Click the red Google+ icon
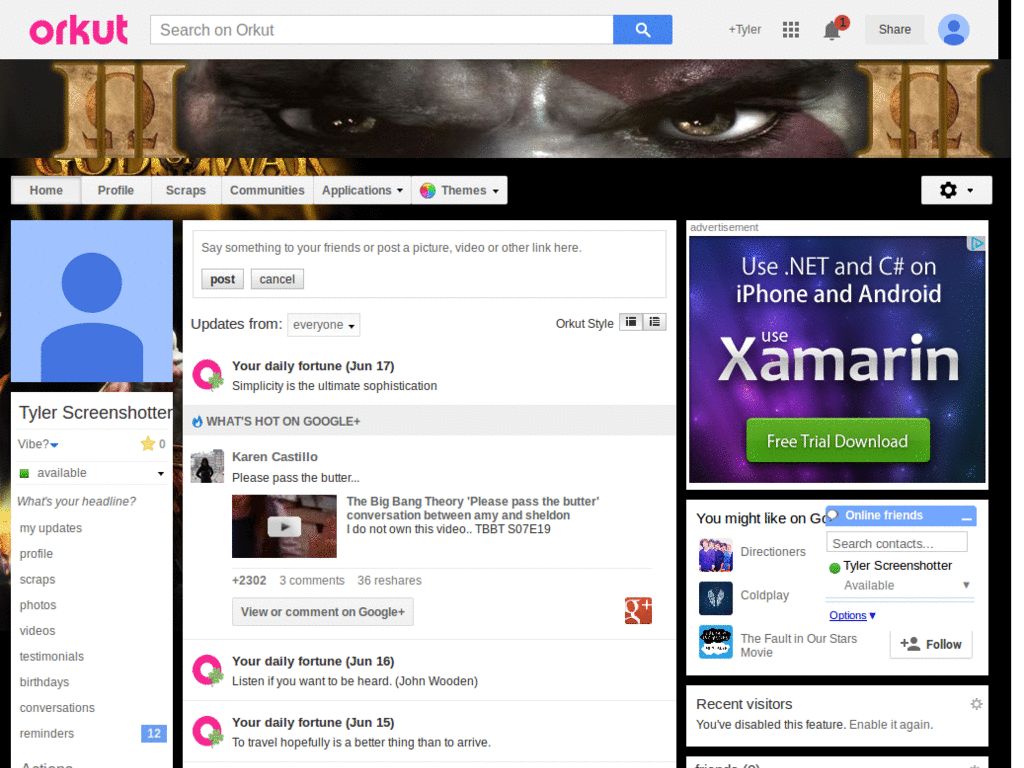The width and height of the screenshot is (1024, 768). [638, 611]
